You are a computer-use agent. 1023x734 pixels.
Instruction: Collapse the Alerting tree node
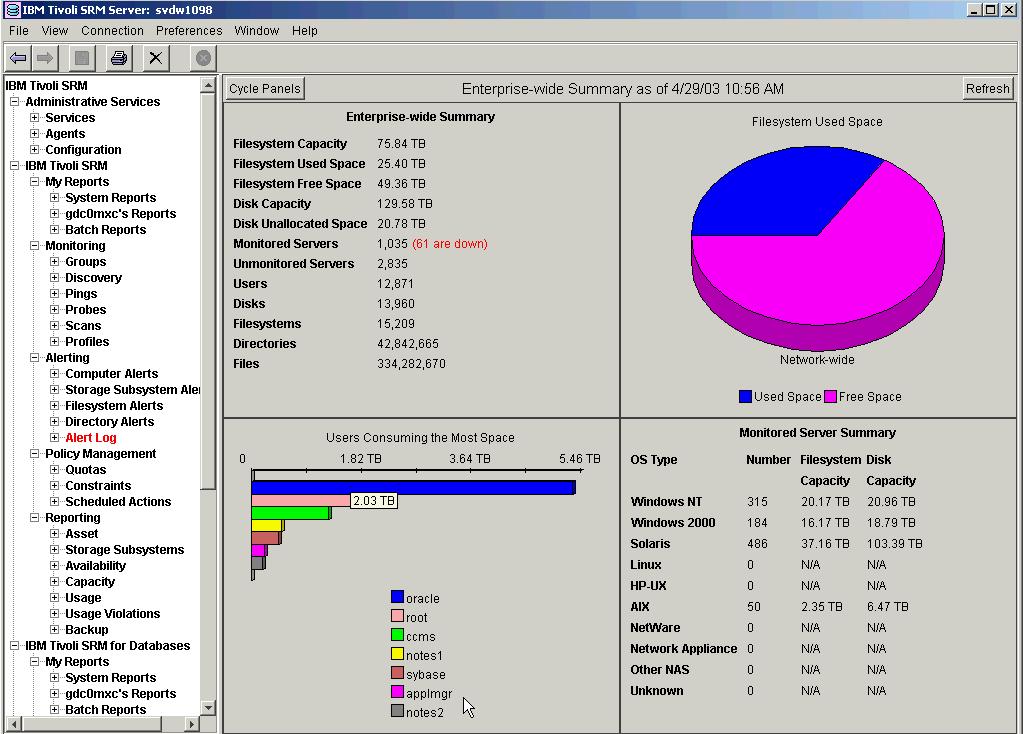pyautogui.click(x=35, y=358)
